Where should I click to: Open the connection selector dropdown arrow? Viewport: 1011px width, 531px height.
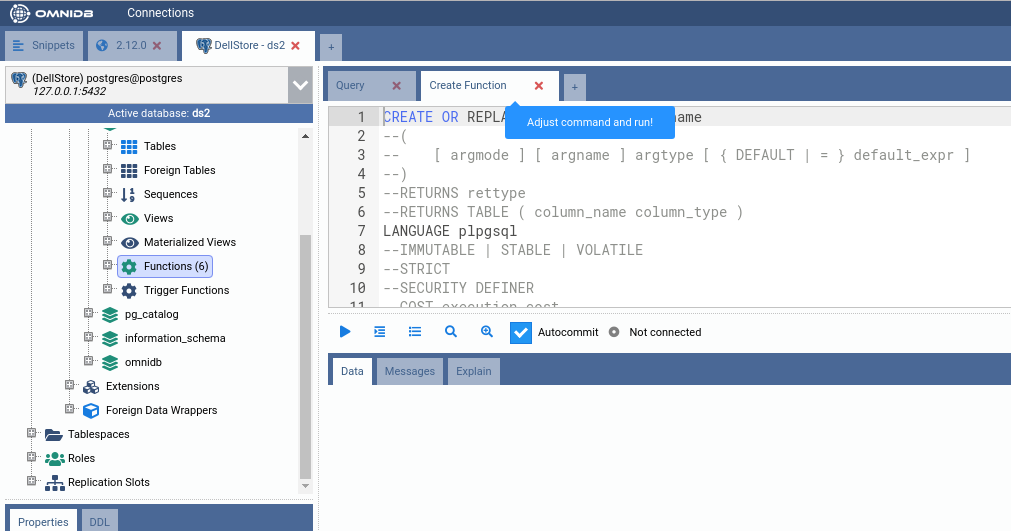[x=300, y=85]
